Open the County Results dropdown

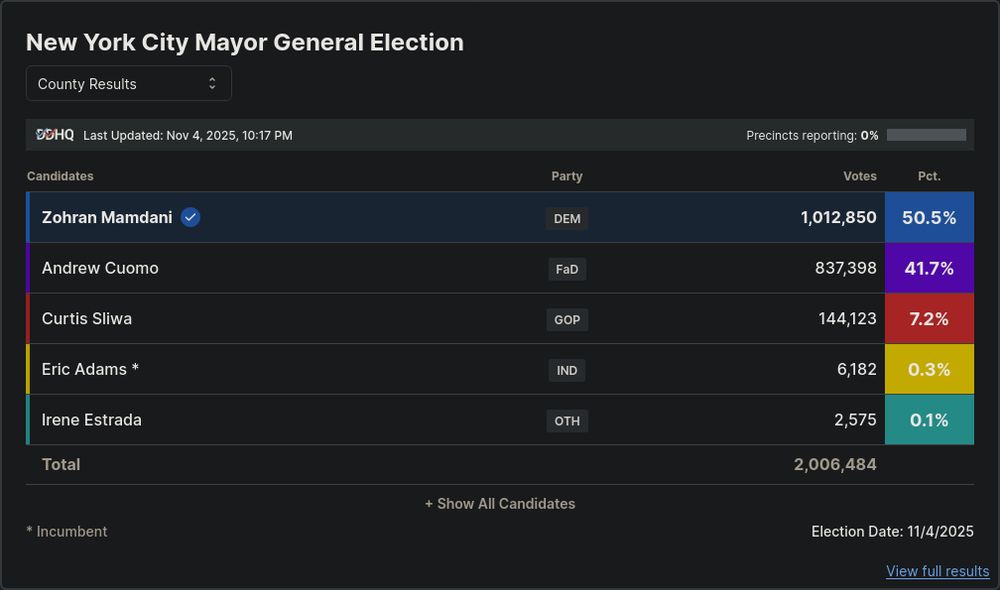click(x=128, y=83)
